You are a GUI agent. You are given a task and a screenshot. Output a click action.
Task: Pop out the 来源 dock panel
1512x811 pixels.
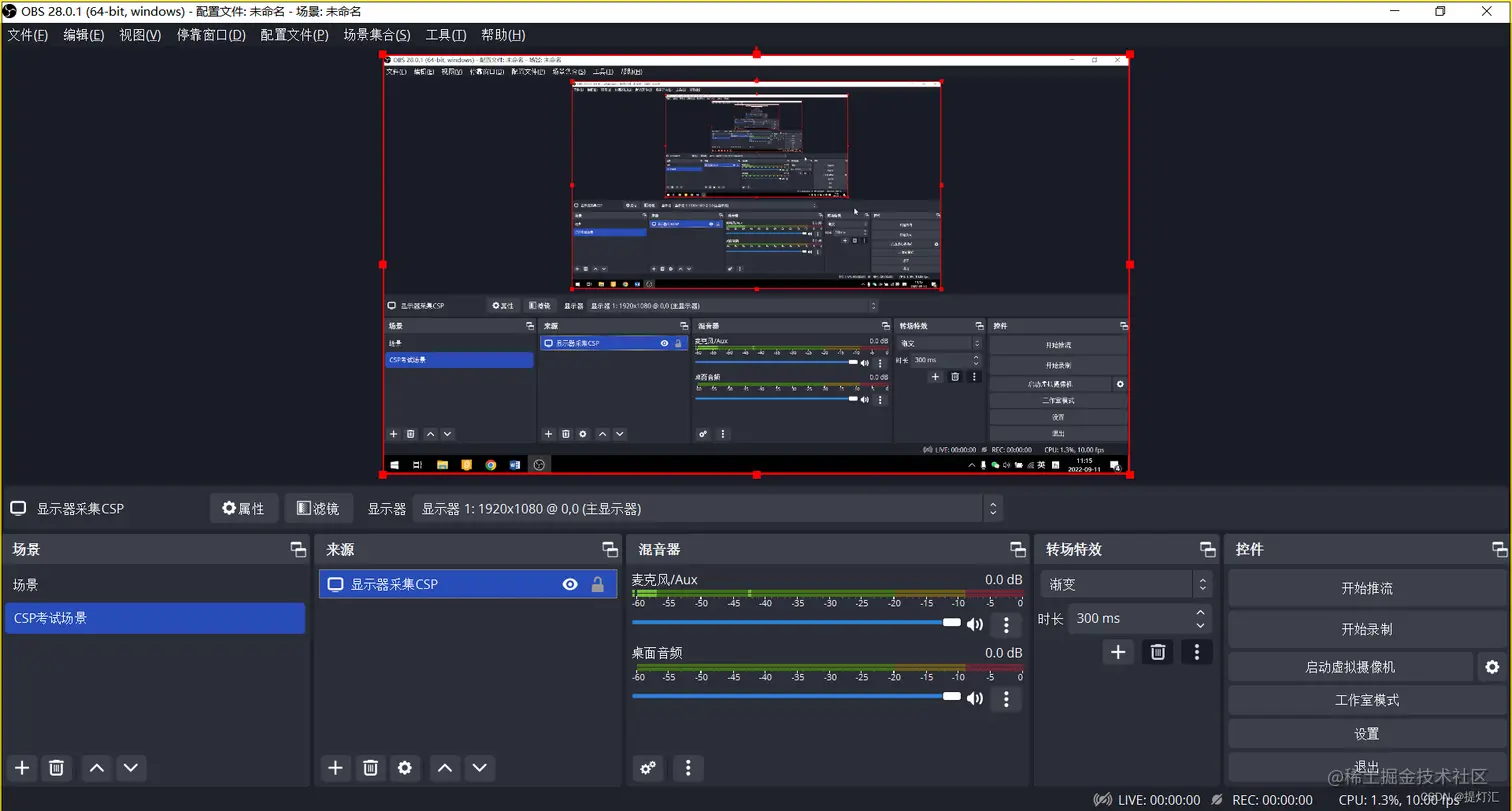(610, 549)
